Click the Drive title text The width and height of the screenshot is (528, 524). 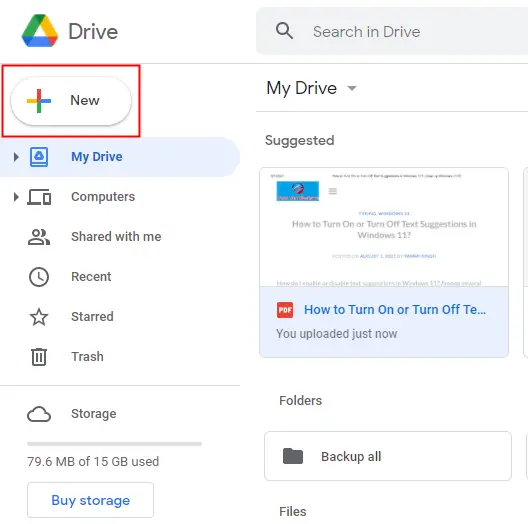pos(93,31)
